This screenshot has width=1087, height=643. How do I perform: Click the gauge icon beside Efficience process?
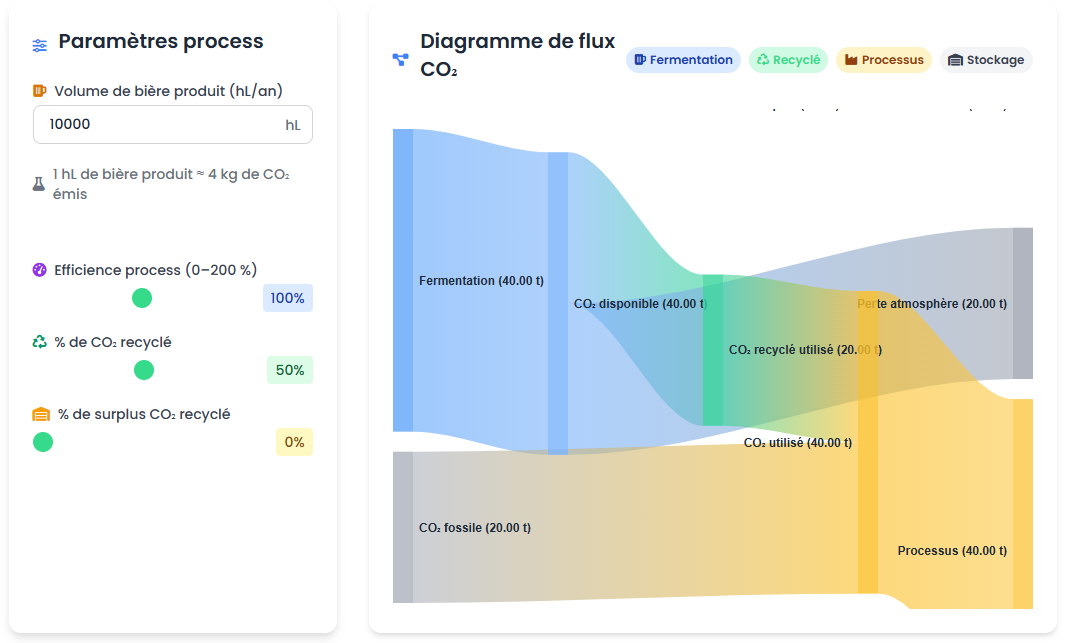40,270
